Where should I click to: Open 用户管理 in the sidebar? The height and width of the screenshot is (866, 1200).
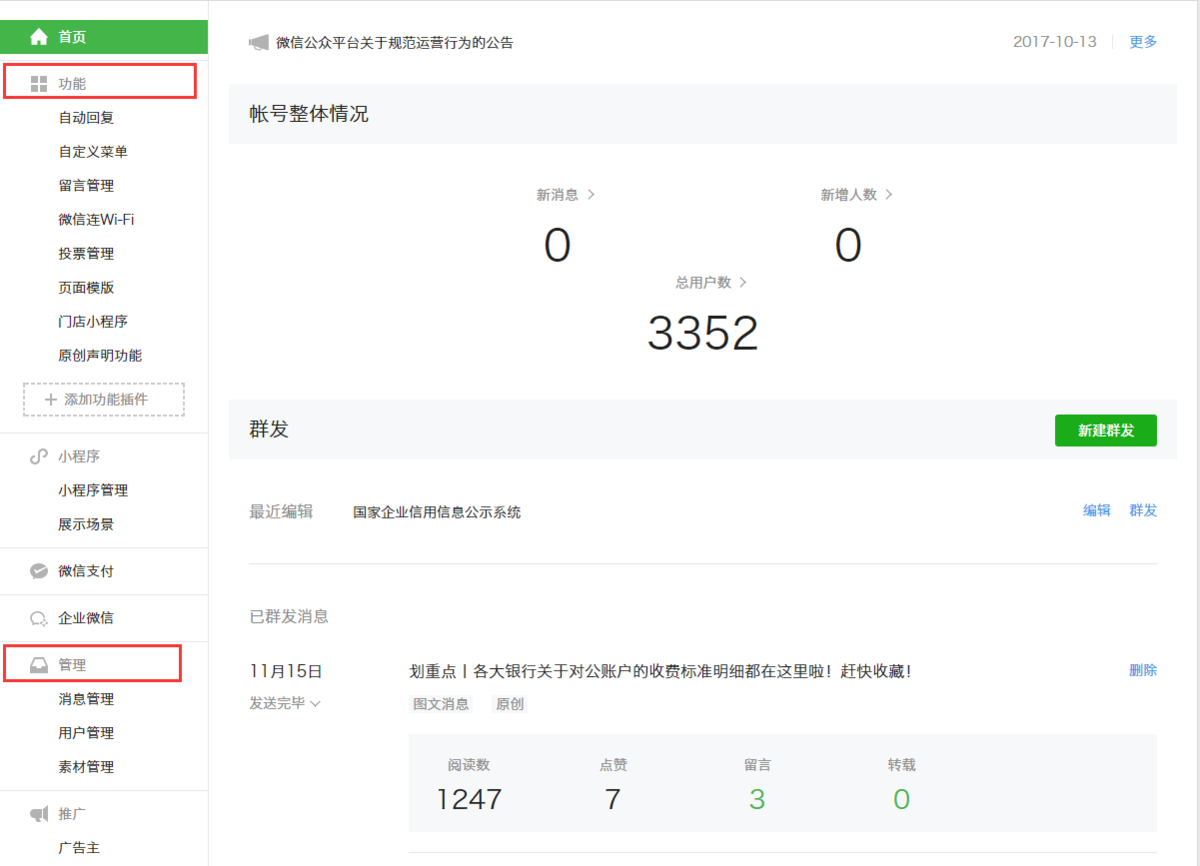tap(87, 733)
